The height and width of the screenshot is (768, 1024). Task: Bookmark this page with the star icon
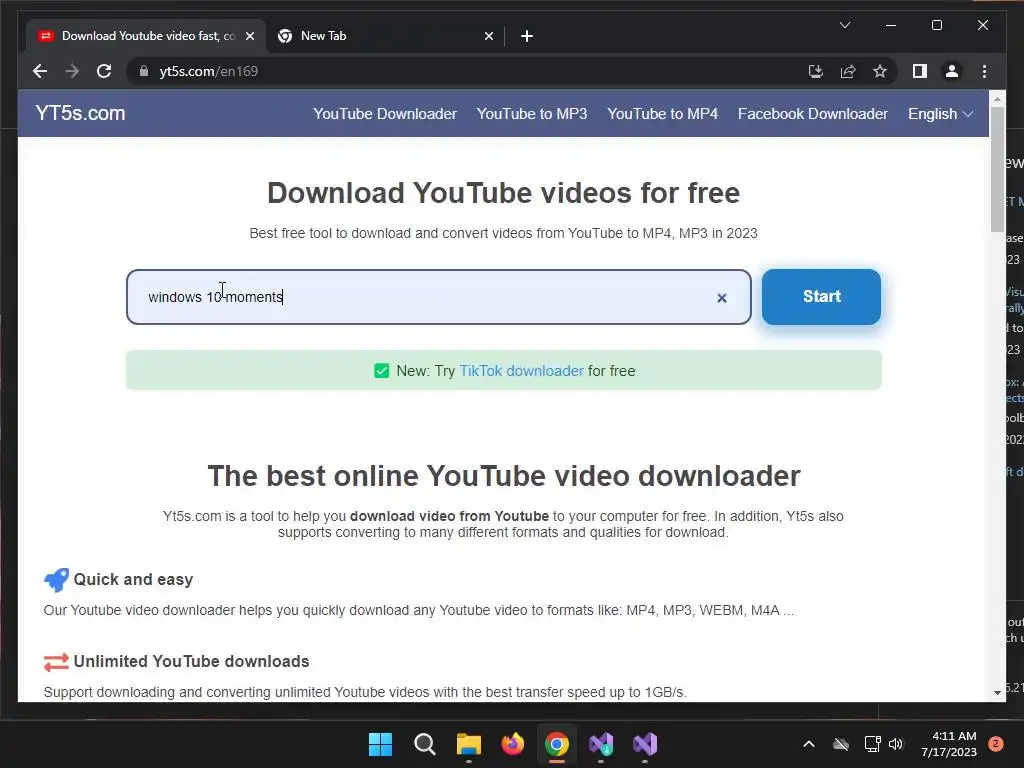coord(880,71)
